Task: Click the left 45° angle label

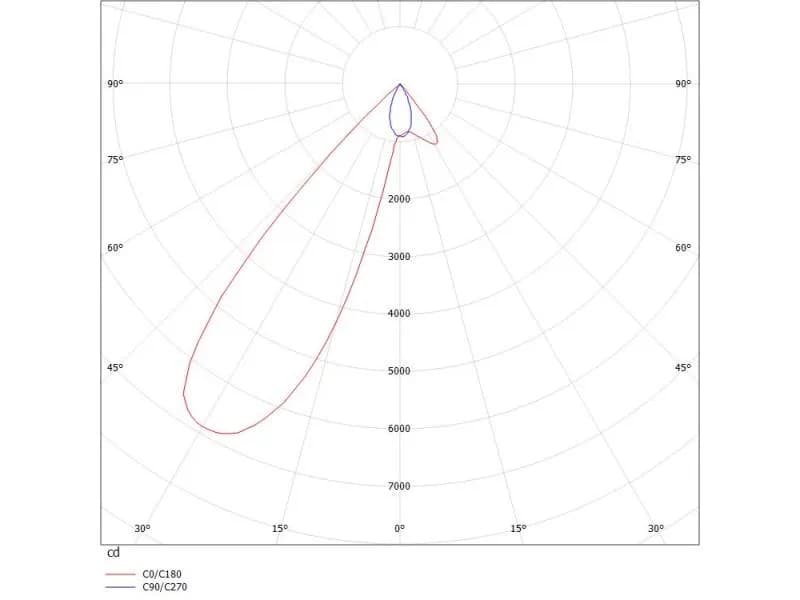Action: tap(115, 367)
